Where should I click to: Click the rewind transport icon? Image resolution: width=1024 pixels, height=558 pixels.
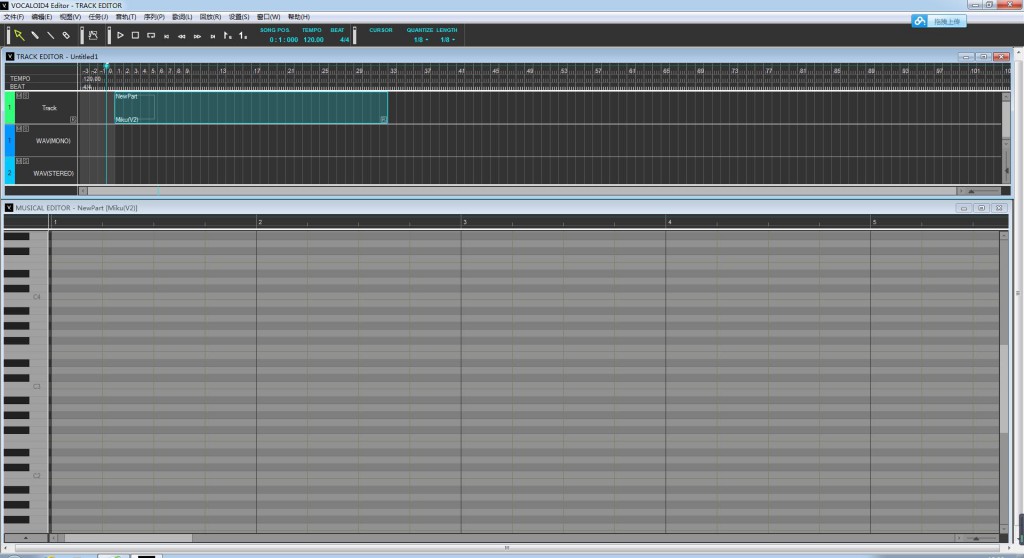coord(182,36)
